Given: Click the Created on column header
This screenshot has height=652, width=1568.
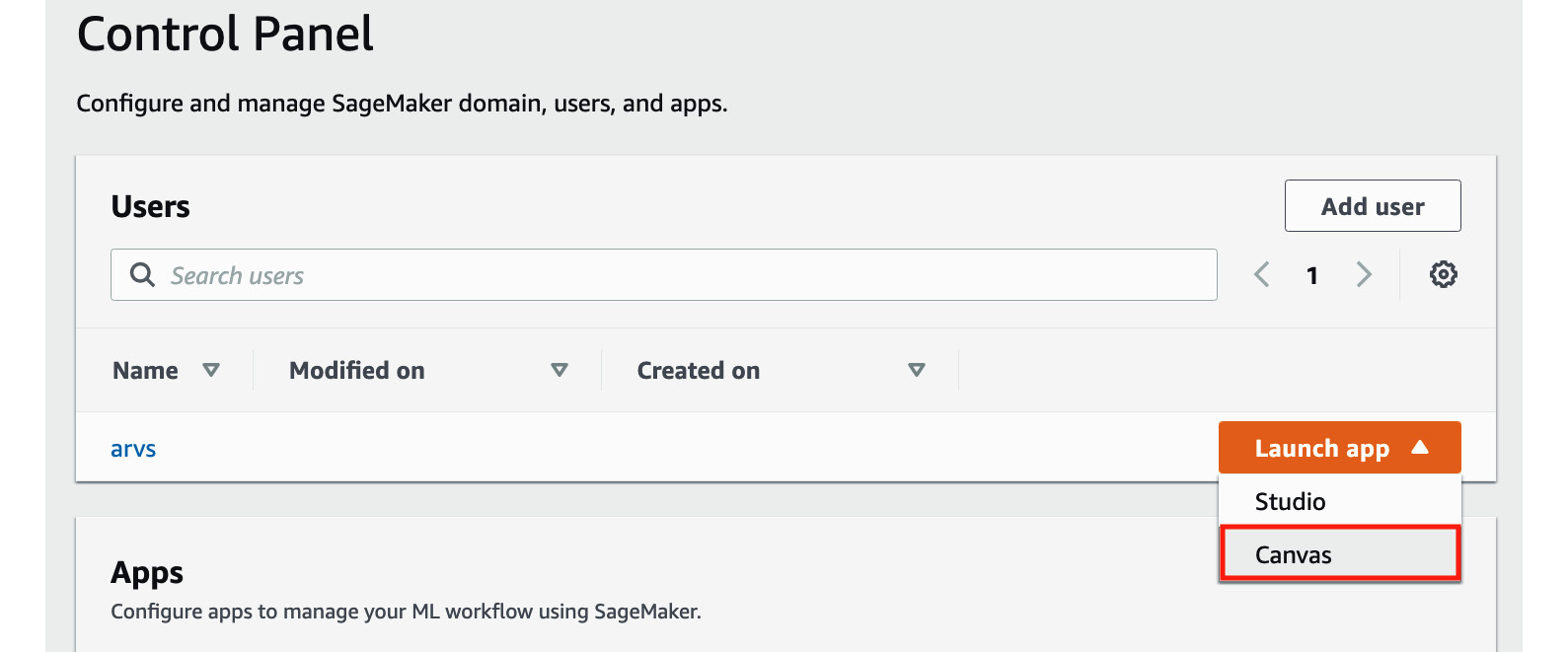Looking at the screenshot, I should point(699,371).
